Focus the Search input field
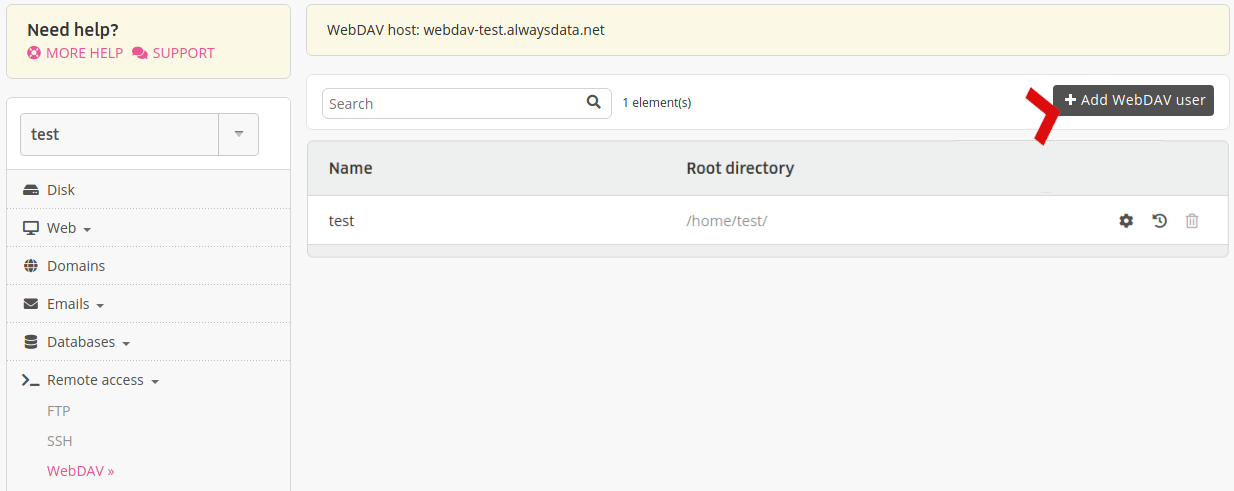The image size is (1234, 491). pyautogui.click(x=467, y=103)
